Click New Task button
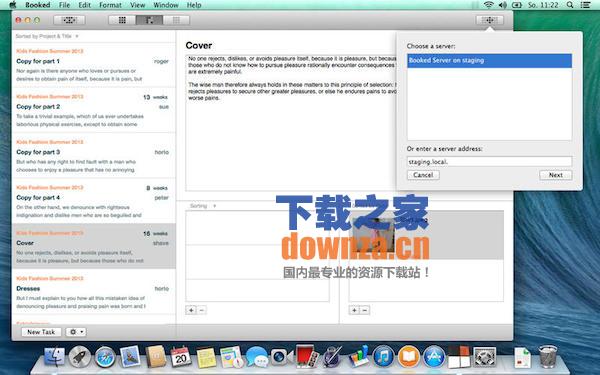This screenshot has height=375, width=600. 41,332
